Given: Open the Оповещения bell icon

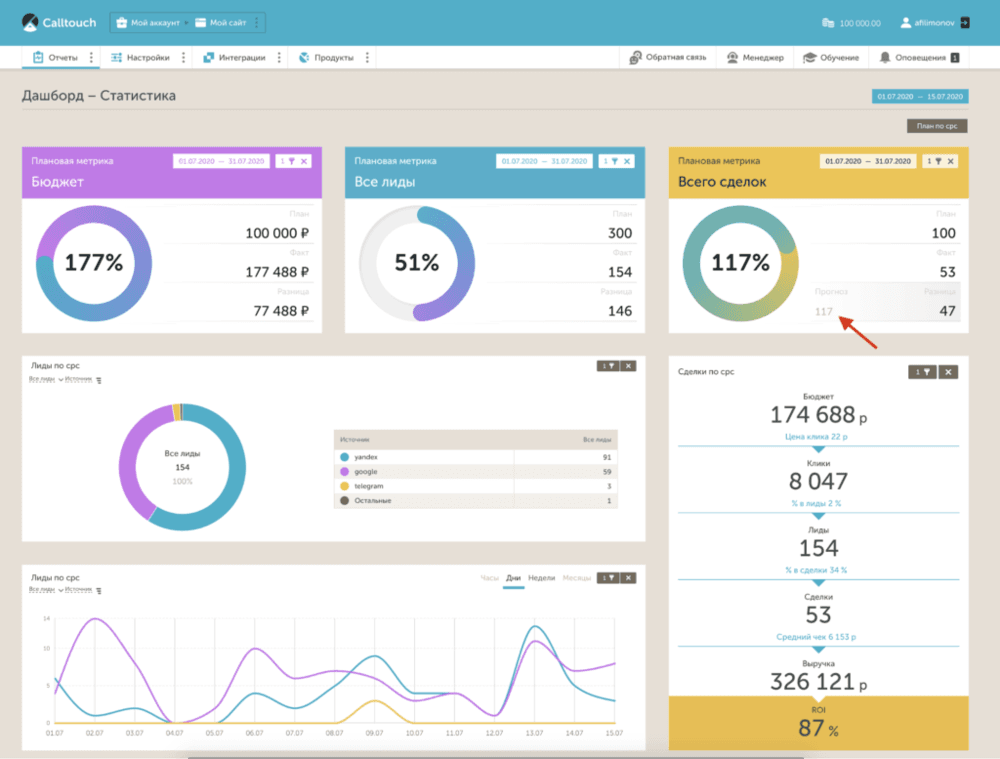Looking at the screenshot, I should coord(885,57).
